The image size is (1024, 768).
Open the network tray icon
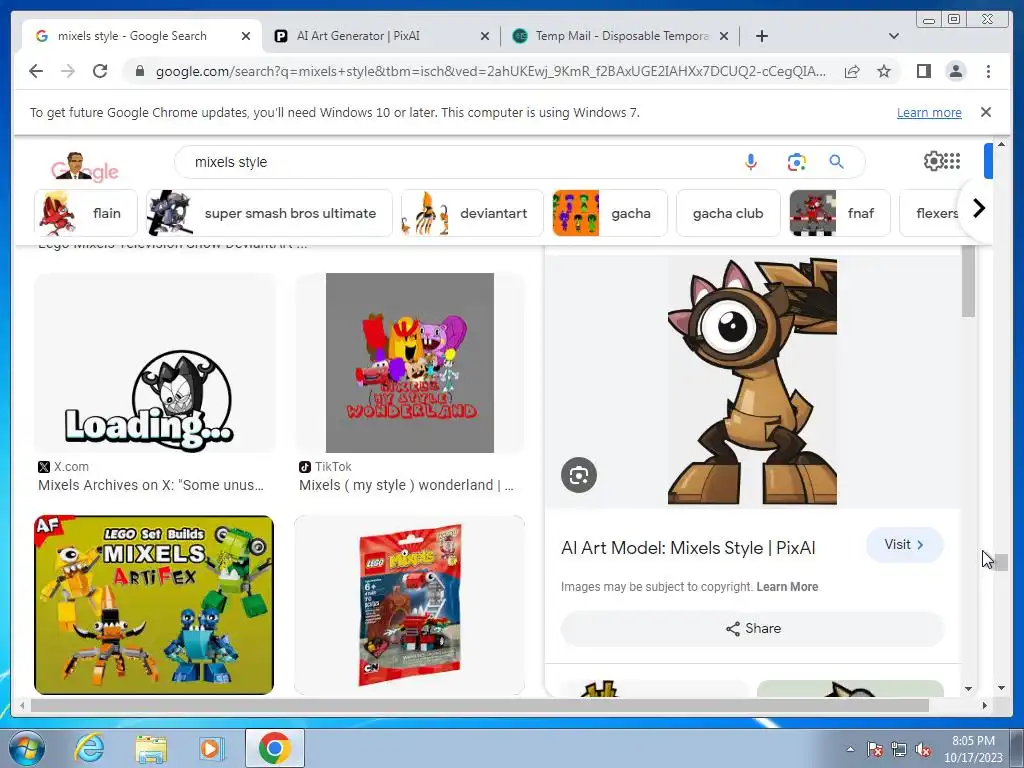pyautogui.click(x=899, y=750)
